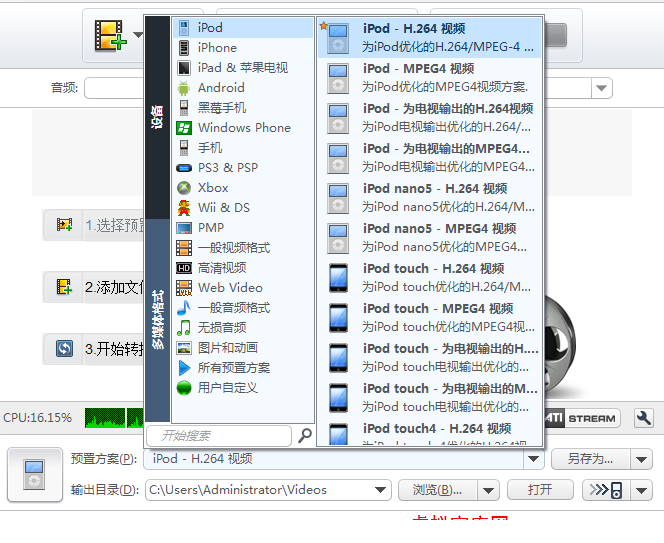Click the magnifier search icon
This screenshot has height=543, width=664.
[x=305, y=435]
